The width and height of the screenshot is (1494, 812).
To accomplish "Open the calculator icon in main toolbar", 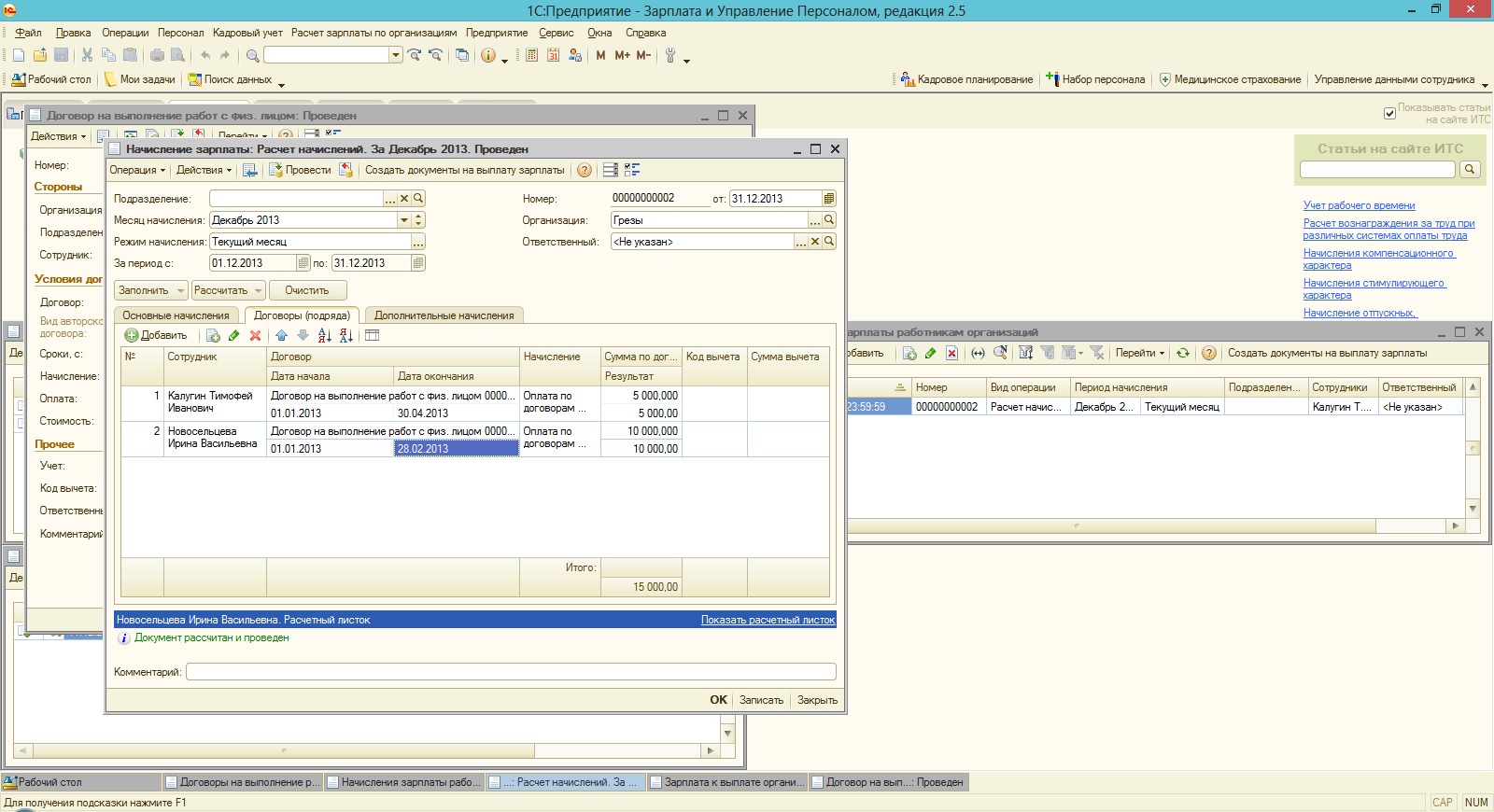I will [531, 56].
